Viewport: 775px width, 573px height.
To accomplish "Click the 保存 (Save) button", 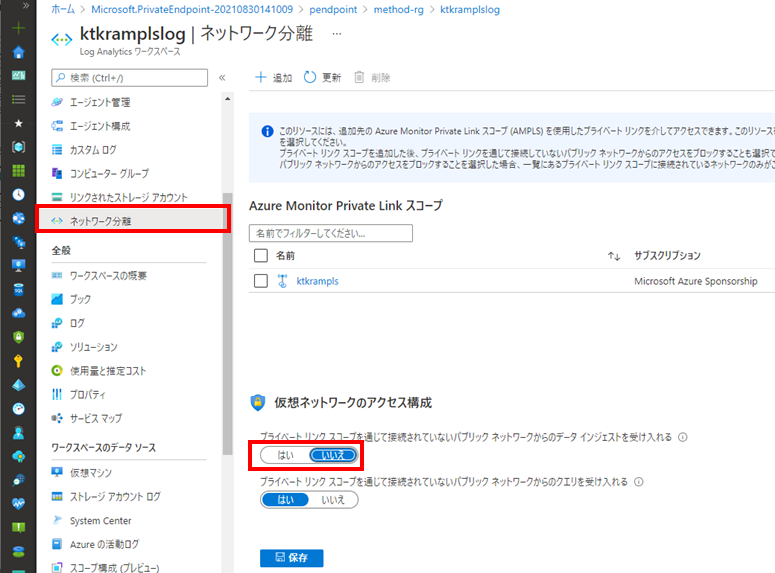I will point(292,558).
